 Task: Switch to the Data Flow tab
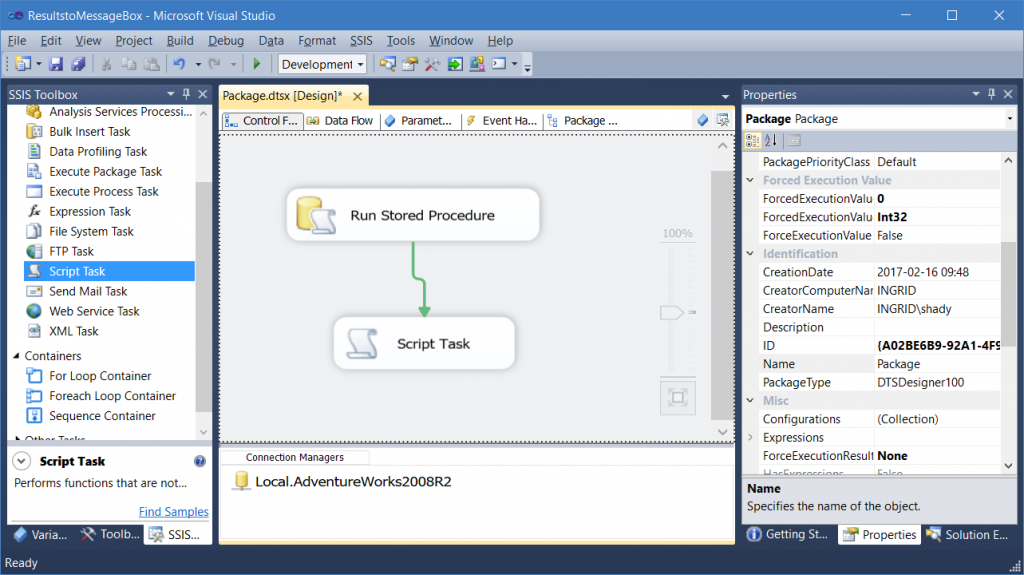(x=340, y=121)
